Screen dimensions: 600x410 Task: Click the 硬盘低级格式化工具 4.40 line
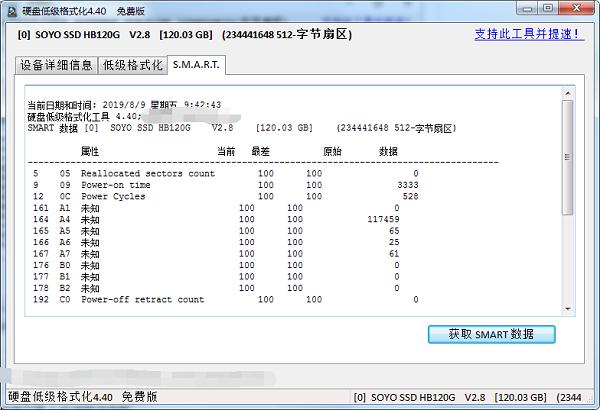[x=85, y=116]
